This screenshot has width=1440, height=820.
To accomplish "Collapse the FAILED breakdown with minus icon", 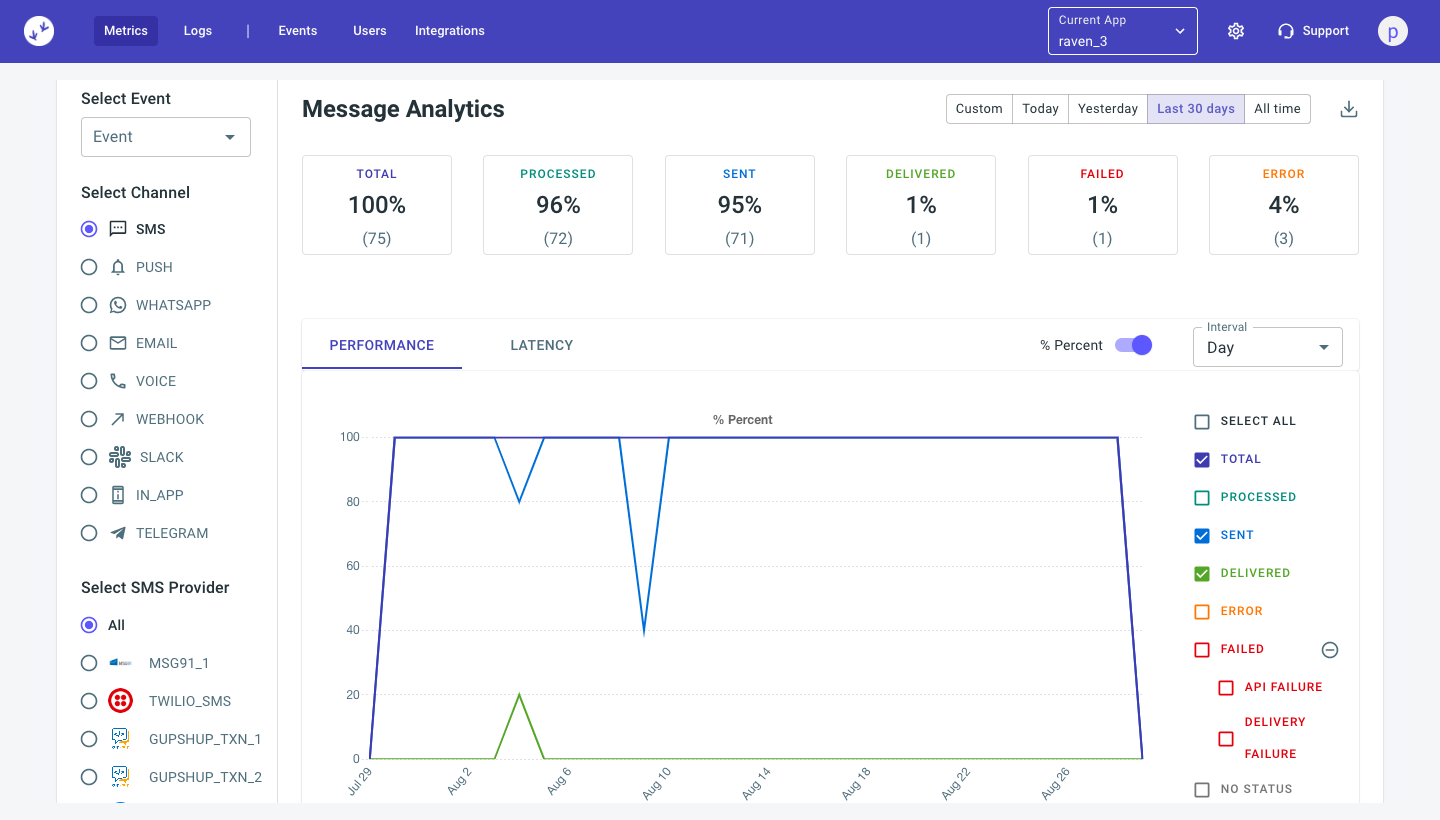I will coord(1329,649).
